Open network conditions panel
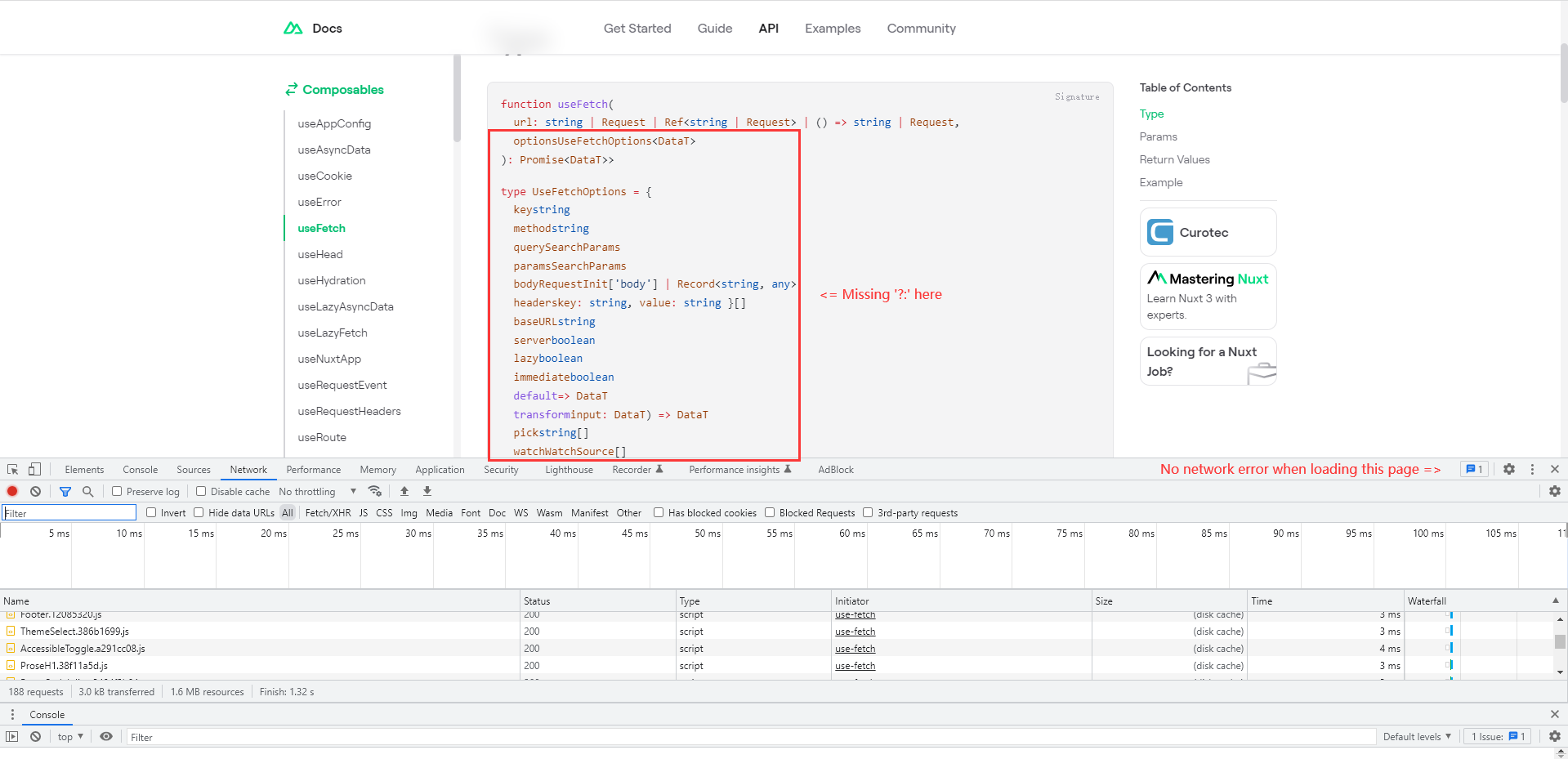Screen dimensions: 1568x759 click(x=375, y=491)
